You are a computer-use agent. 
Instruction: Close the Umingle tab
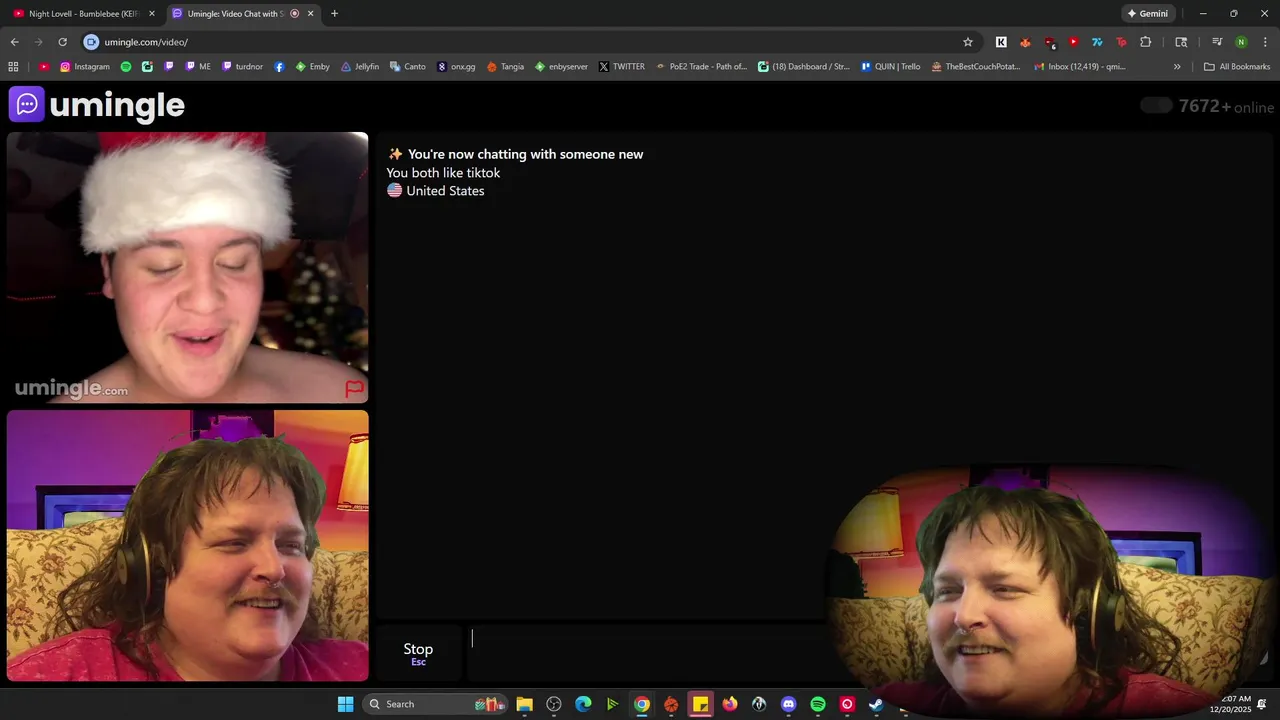pyautogui.click(x=311, y=14)
